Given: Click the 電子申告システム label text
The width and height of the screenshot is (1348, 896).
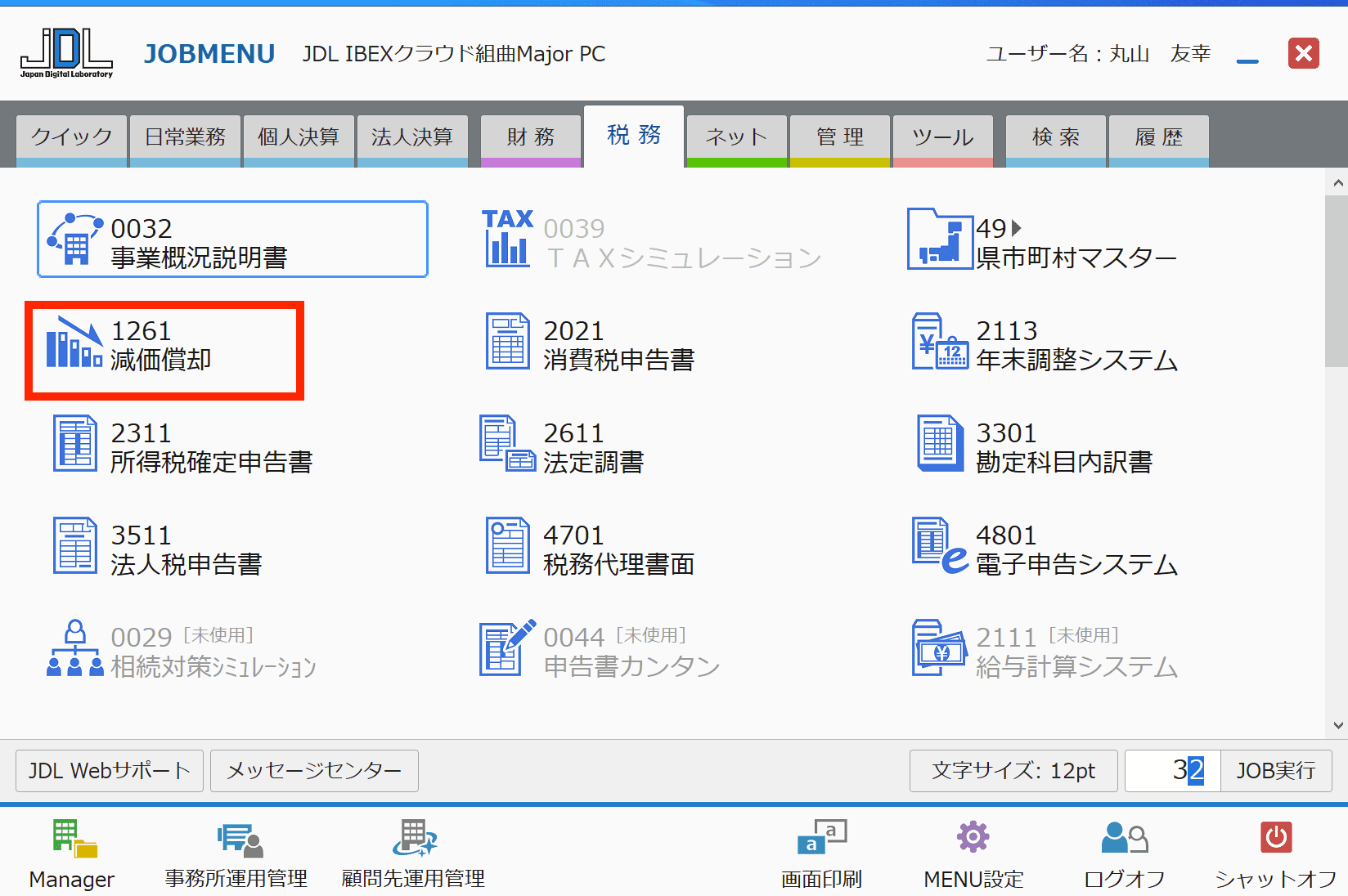Looking at the screenshot, I should [x=1077, y=564].
